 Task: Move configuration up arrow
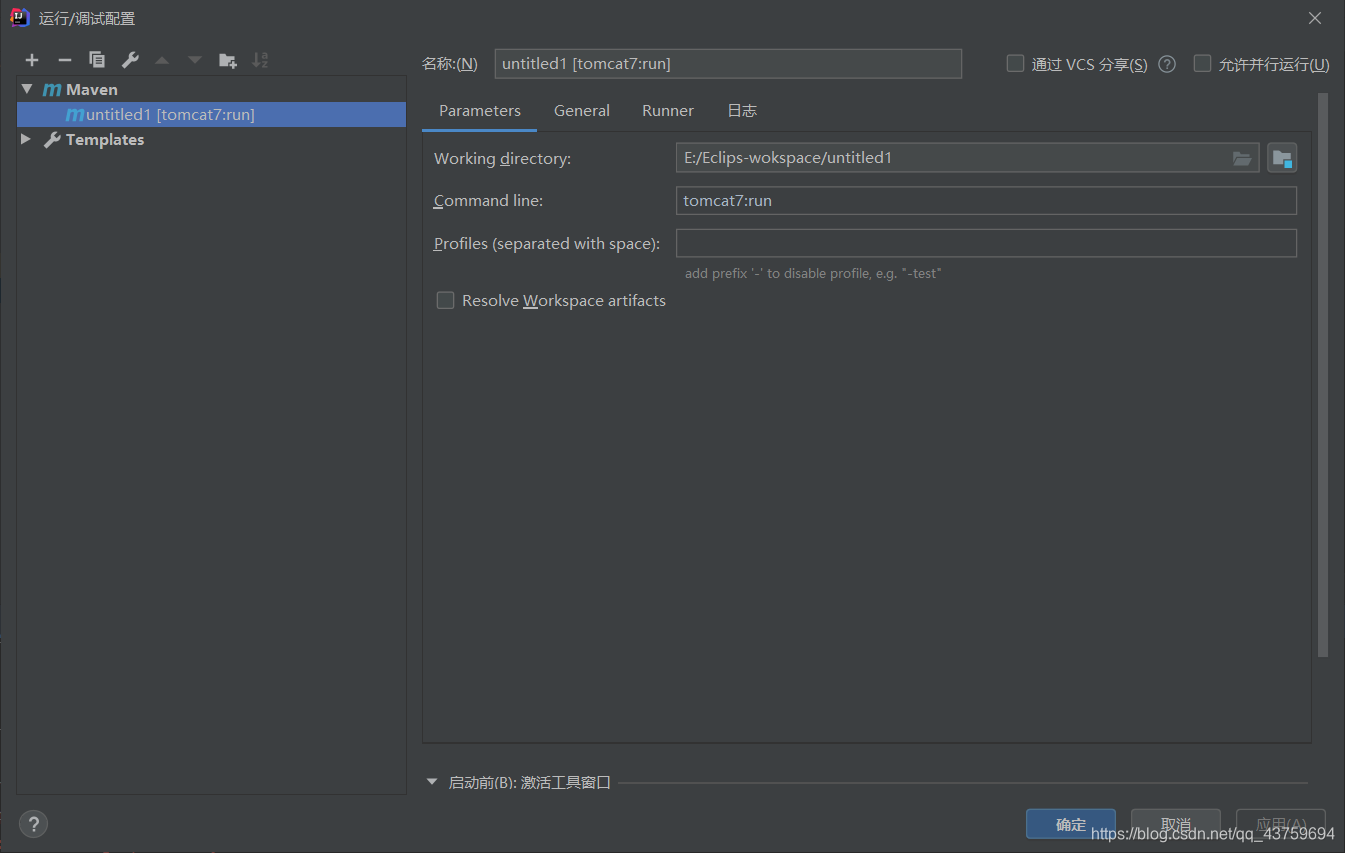point(162,60)
